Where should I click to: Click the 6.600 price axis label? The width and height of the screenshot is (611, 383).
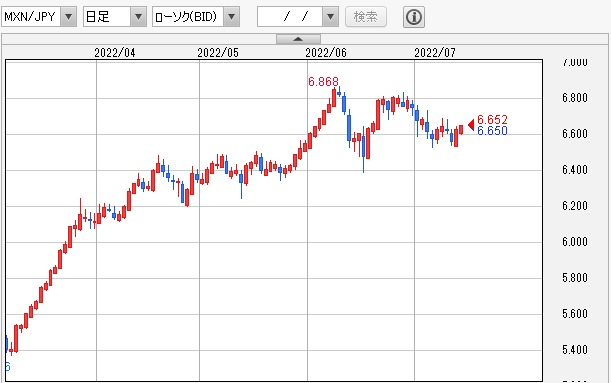(x=575, y=134)
